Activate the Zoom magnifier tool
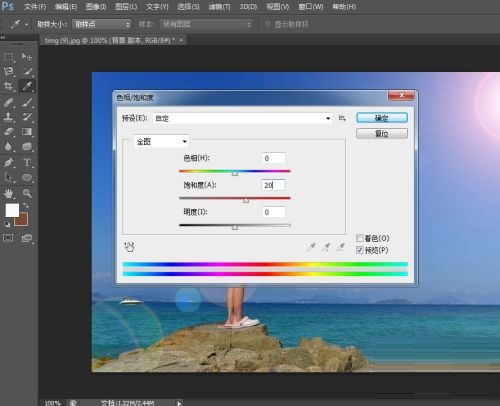 click(27, 193)
